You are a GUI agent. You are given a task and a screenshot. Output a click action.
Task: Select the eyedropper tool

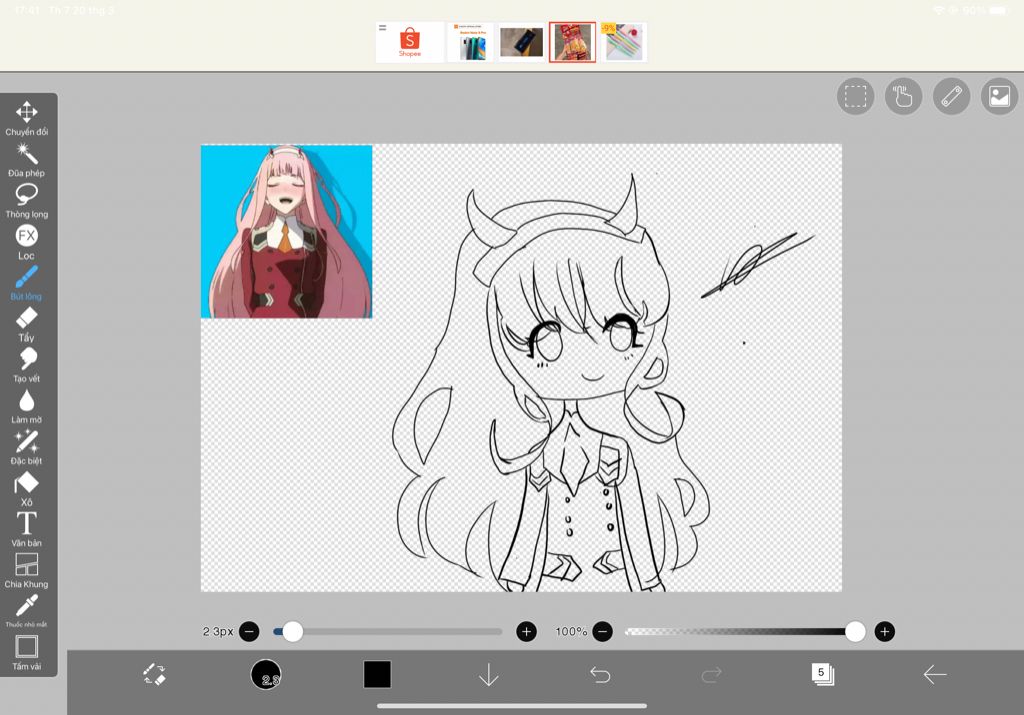26,611
